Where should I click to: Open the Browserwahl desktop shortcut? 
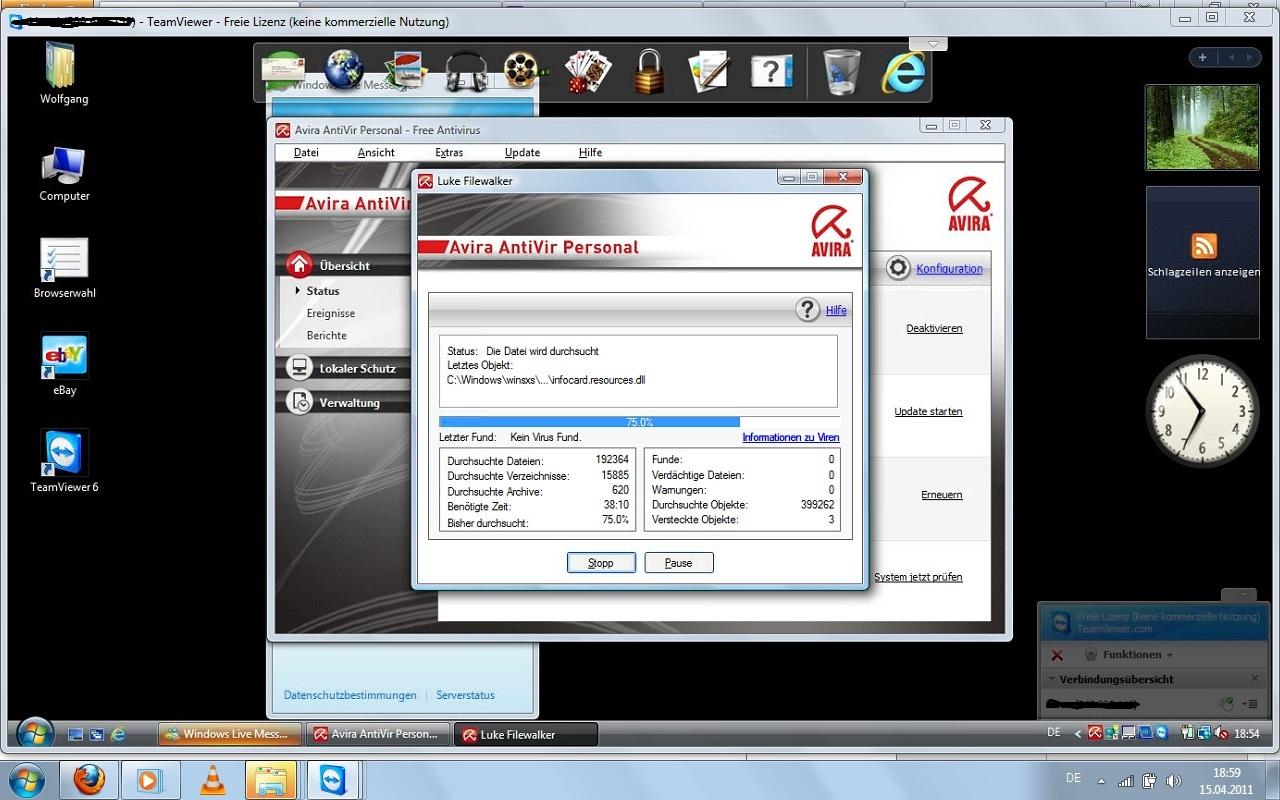click(64, 268)
